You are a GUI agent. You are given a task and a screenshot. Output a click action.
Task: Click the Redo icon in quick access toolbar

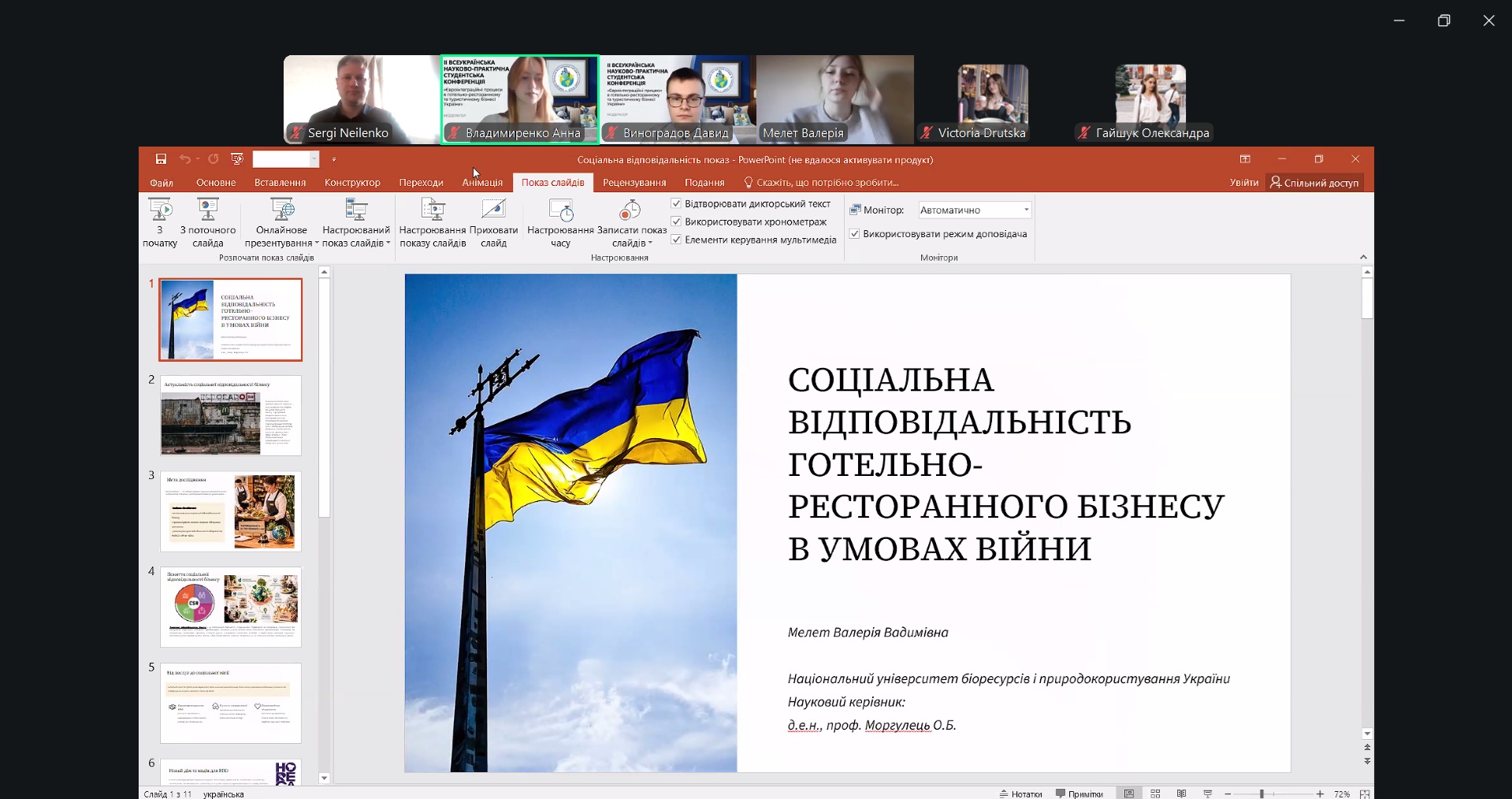click(x=213, y=159)
